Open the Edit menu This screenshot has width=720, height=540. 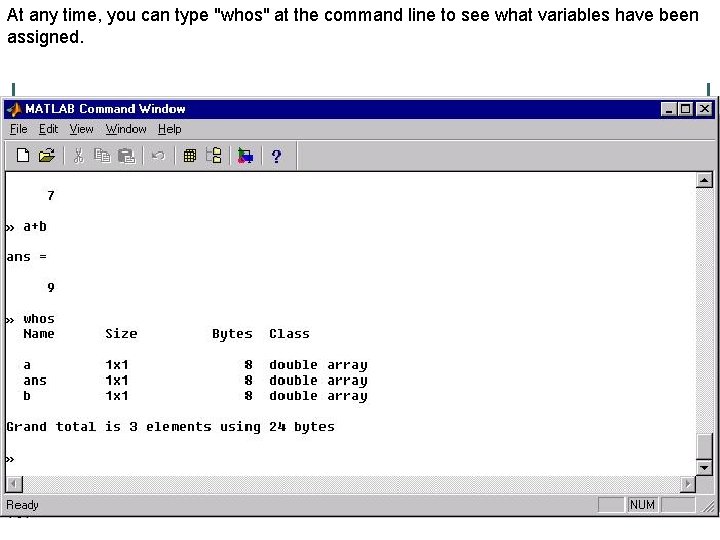click(48, 129)
